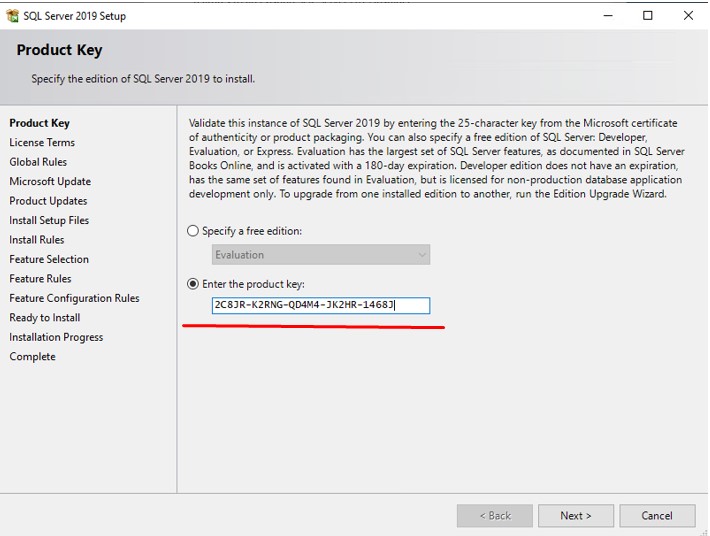Choose Install Setup Files in the sidebar
This screenshot has width=710, height=536.
click(x=49, y=220)
